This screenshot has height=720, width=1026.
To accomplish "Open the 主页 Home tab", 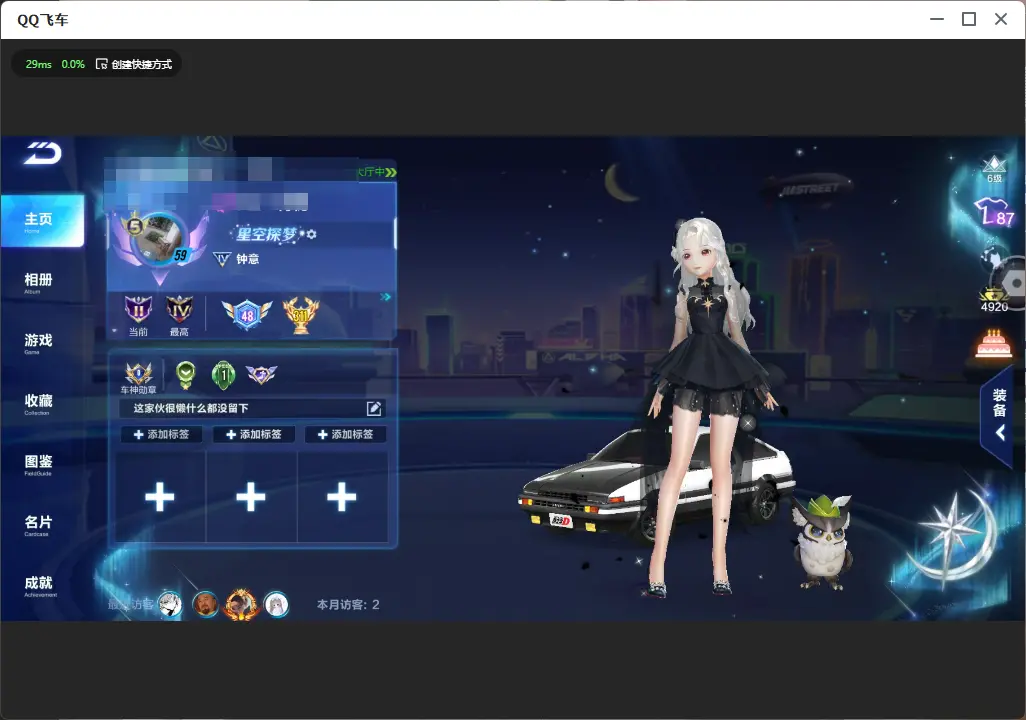I will 42,221.
